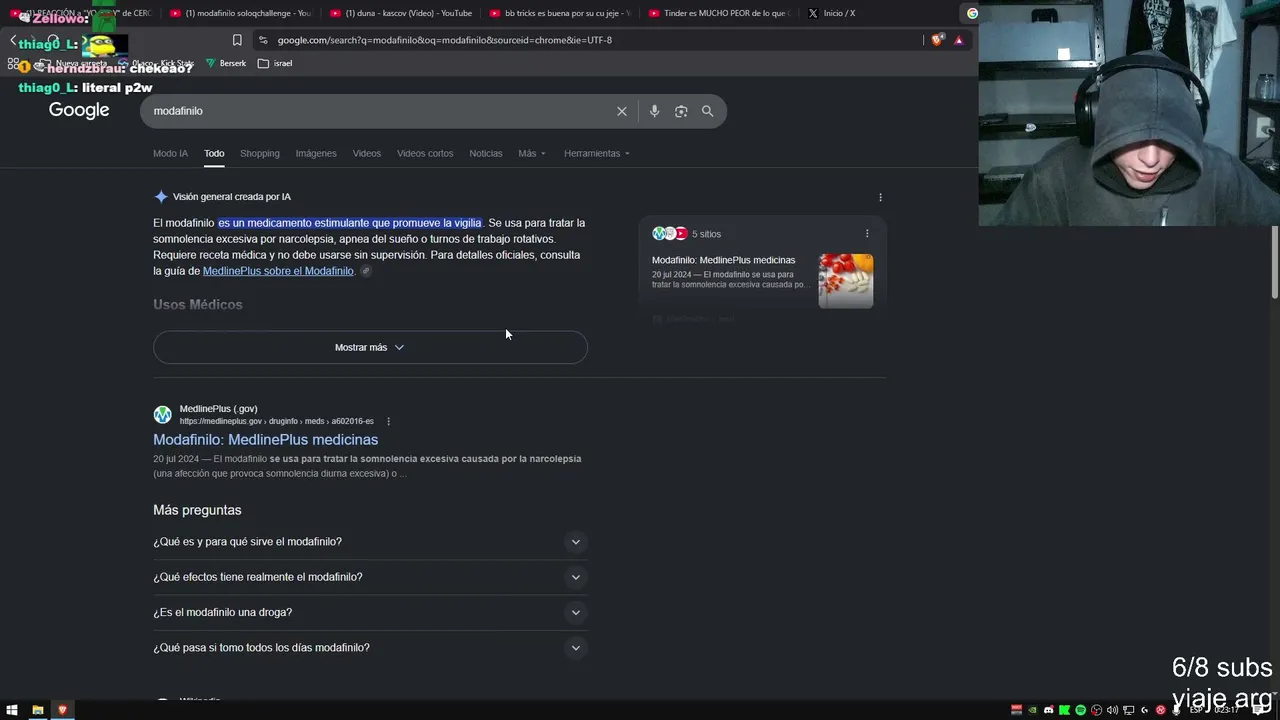Click the pills thumbnail in the source card
The image size is (1280, 720).
(x=846, y=281)
